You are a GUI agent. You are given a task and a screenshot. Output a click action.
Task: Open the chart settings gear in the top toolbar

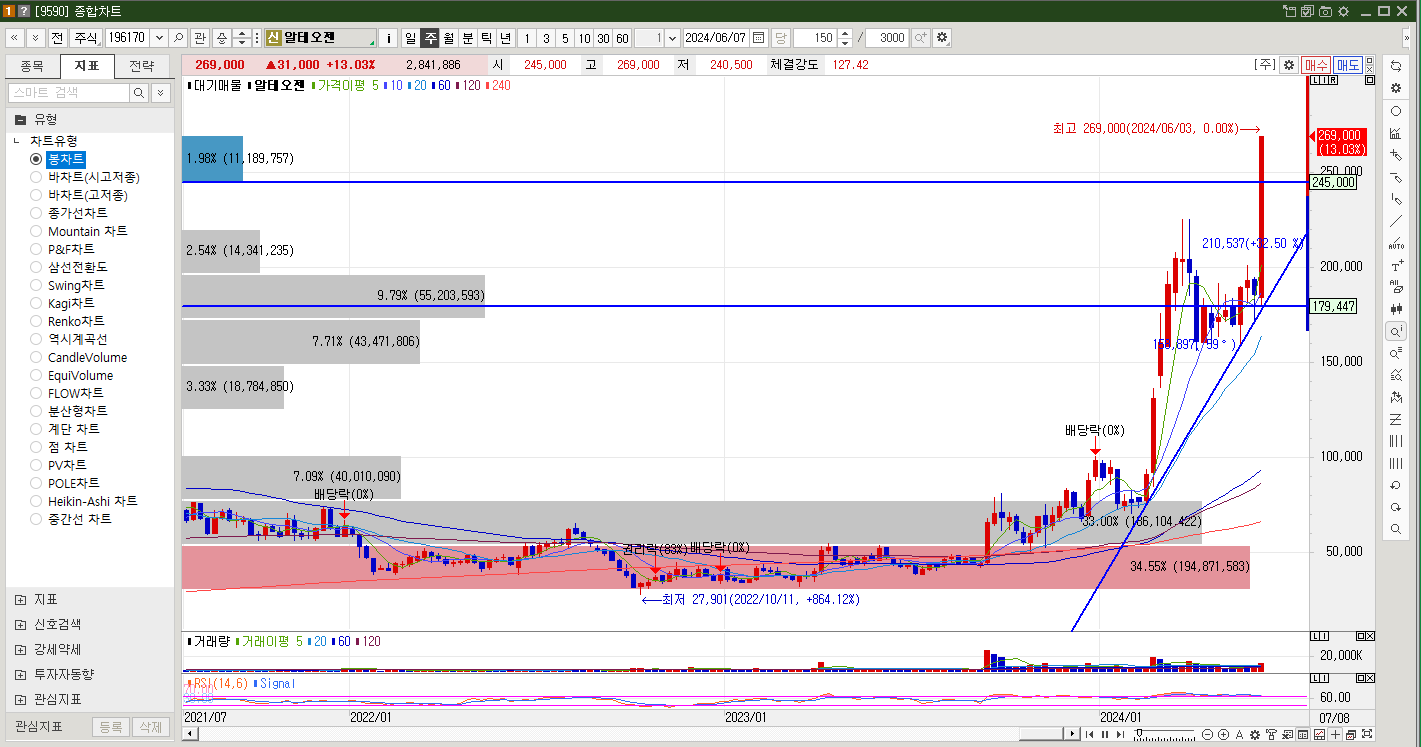[941, 38]
